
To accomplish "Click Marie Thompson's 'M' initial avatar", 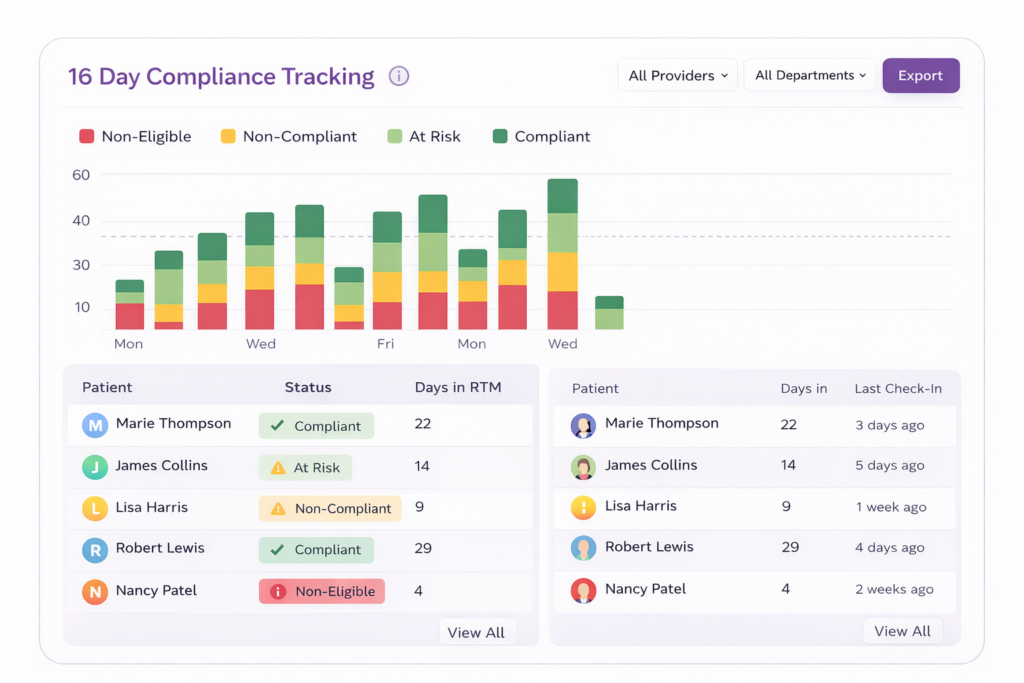I will point(95,425).
